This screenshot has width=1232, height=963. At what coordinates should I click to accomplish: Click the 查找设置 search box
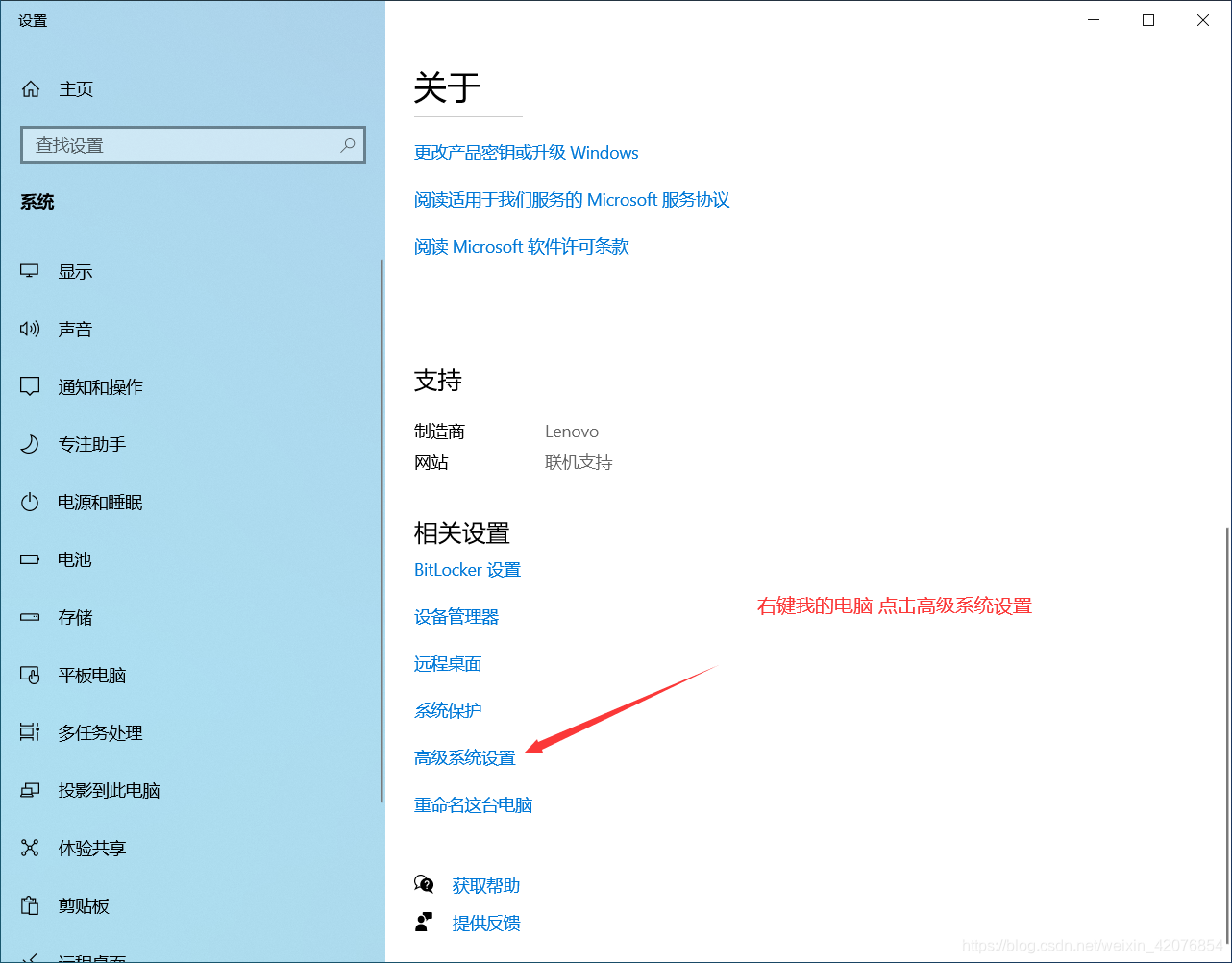(x=192, y=145)
